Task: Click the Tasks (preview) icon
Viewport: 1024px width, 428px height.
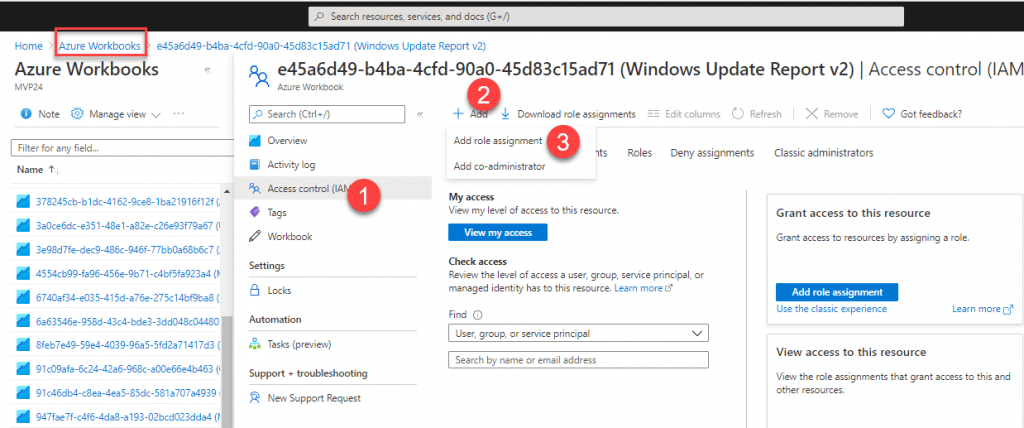Action: click(255, 344)
